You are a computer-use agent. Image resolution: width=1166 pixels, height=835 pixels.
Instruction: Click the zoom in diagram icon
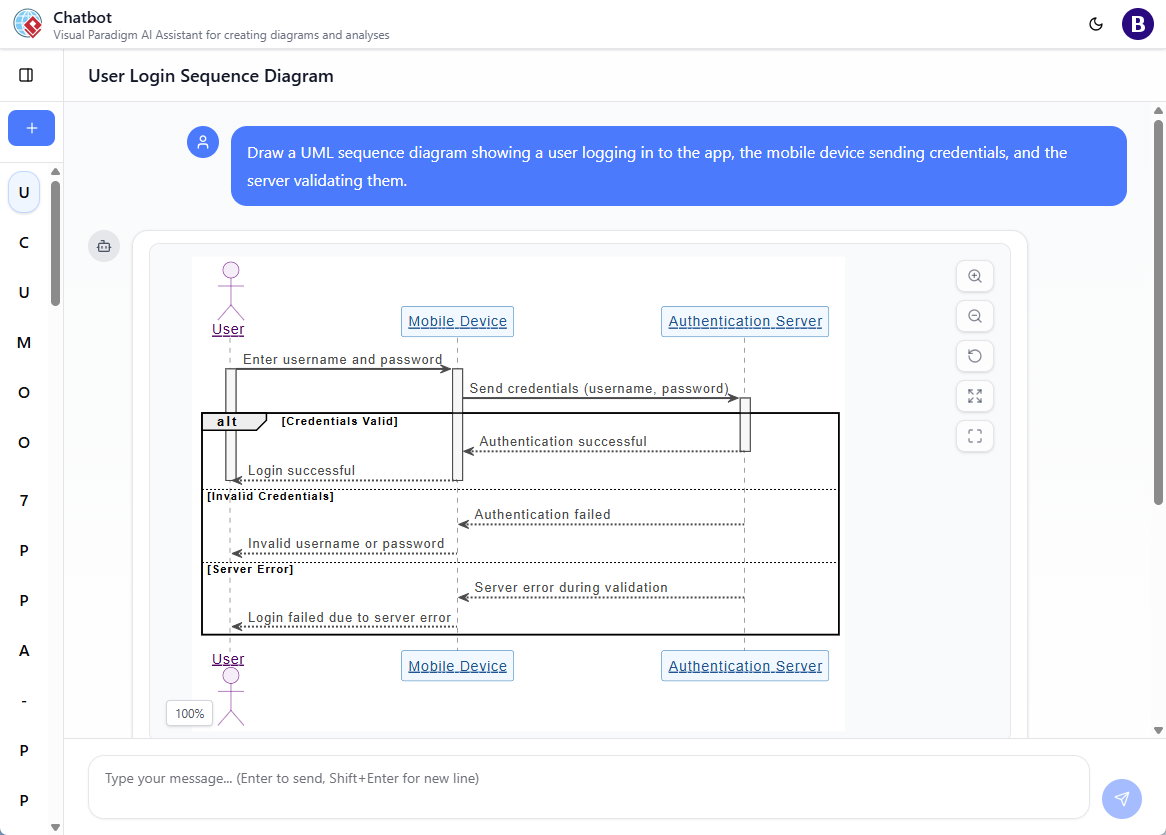click(975, 276)
